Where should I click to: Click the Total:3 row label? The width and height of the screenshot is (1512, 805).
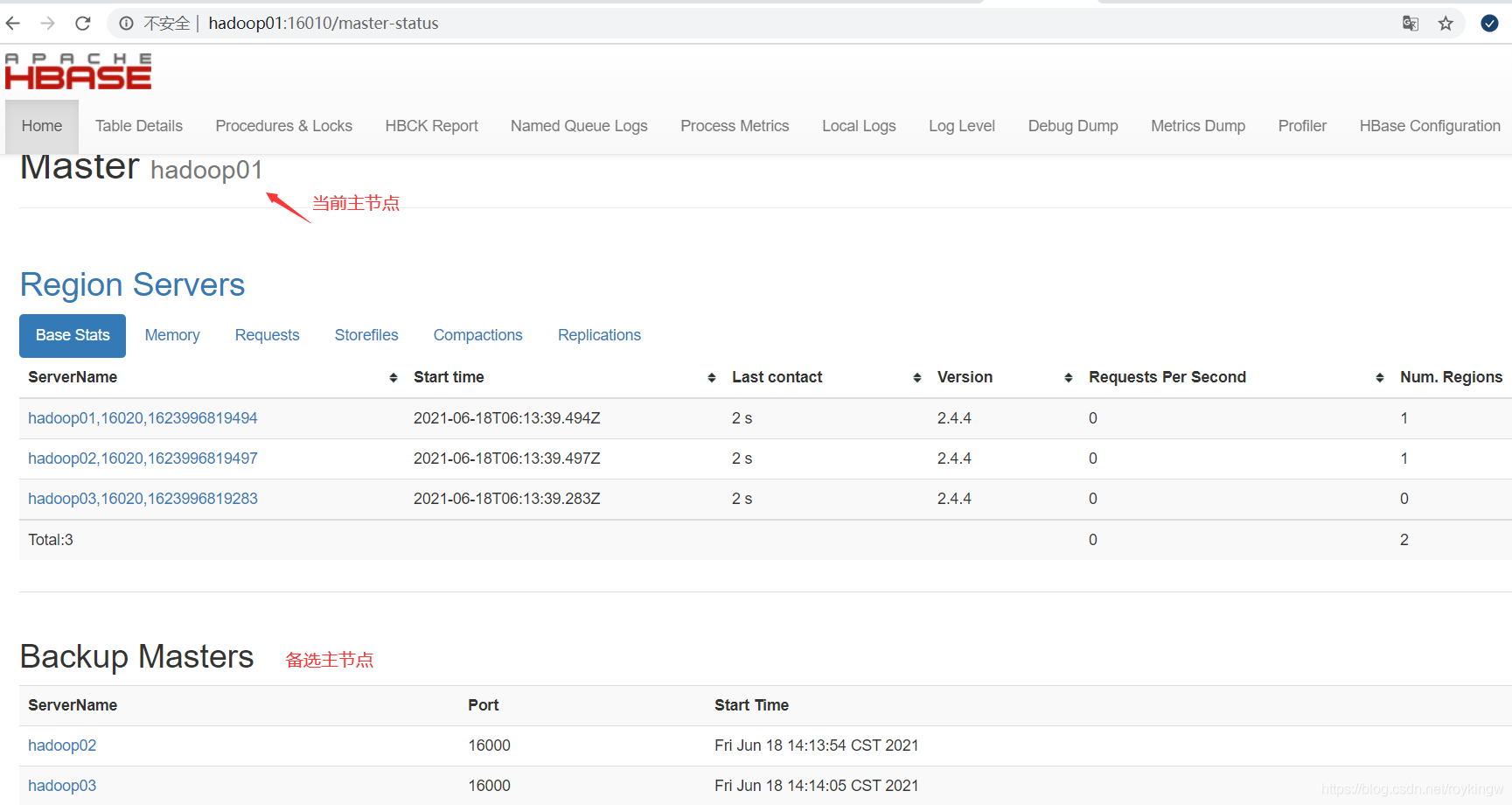tap(51, 540)
